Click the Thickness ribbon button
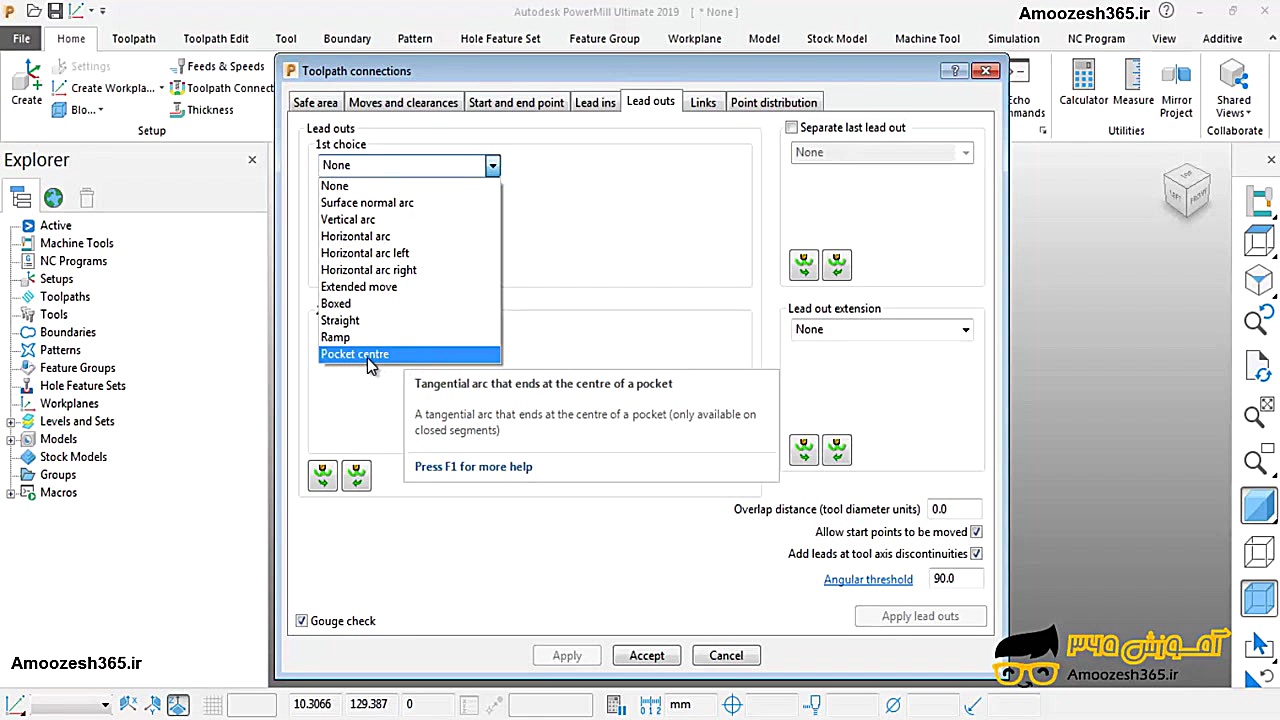 pos(201,110)
